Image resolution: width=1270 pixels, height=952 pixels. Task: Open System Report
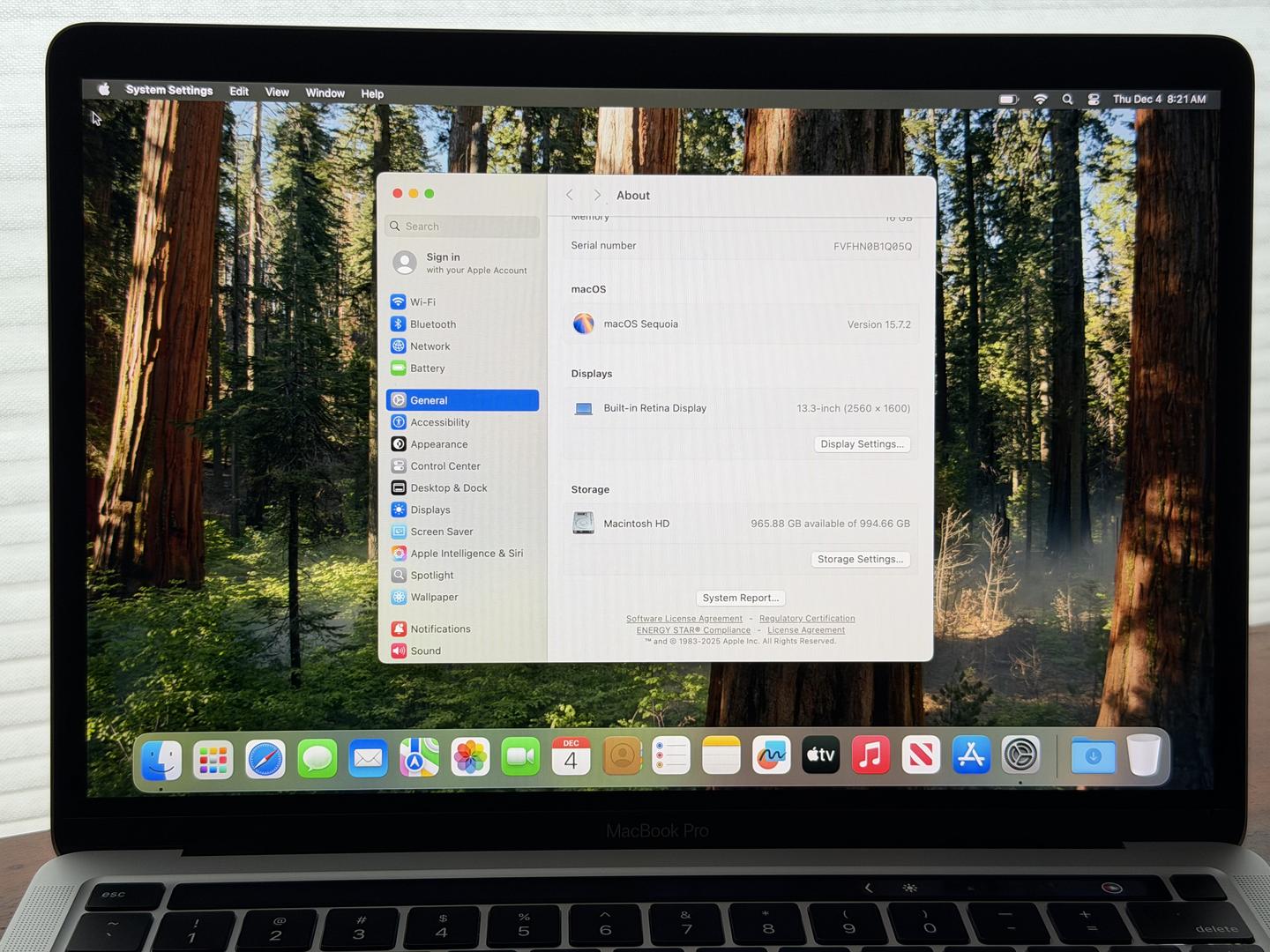[x=741, y=598]
